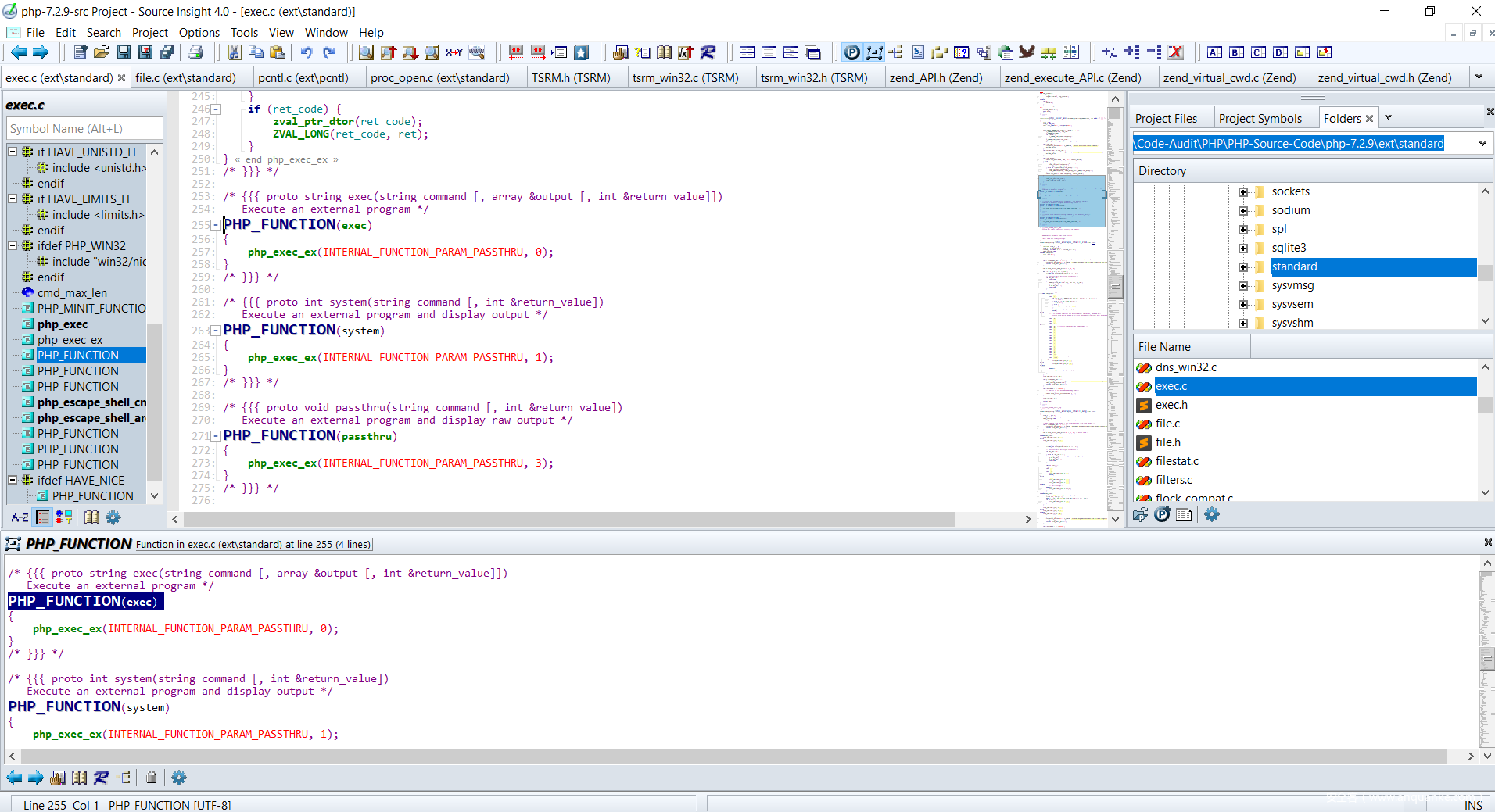Toggle A-Z alphabetical sort in symbol window
This screenshot has height=812, width=1495.
(20, 517)
